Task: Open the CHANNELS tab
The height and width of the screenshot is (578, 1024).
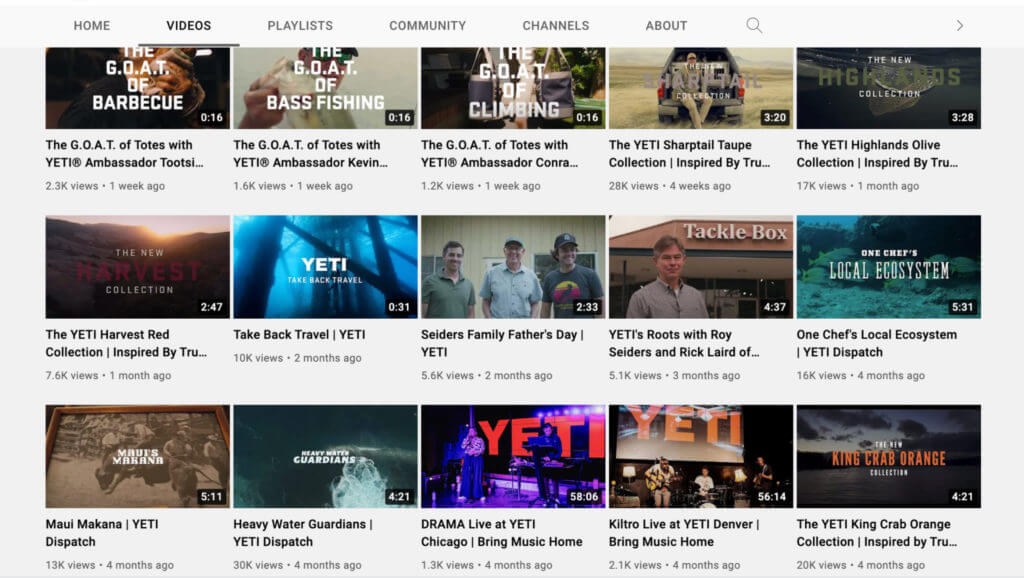Action: pos(556,26)
